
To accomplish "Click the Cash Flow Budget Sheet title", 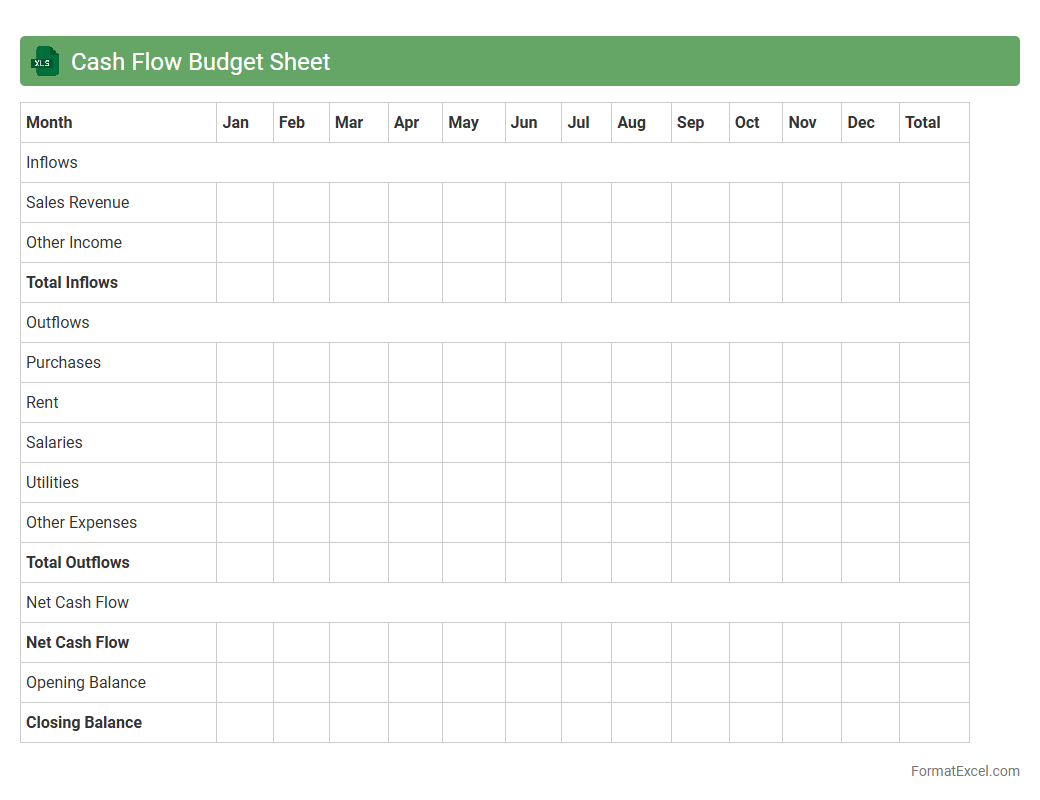I will [200, 62].
